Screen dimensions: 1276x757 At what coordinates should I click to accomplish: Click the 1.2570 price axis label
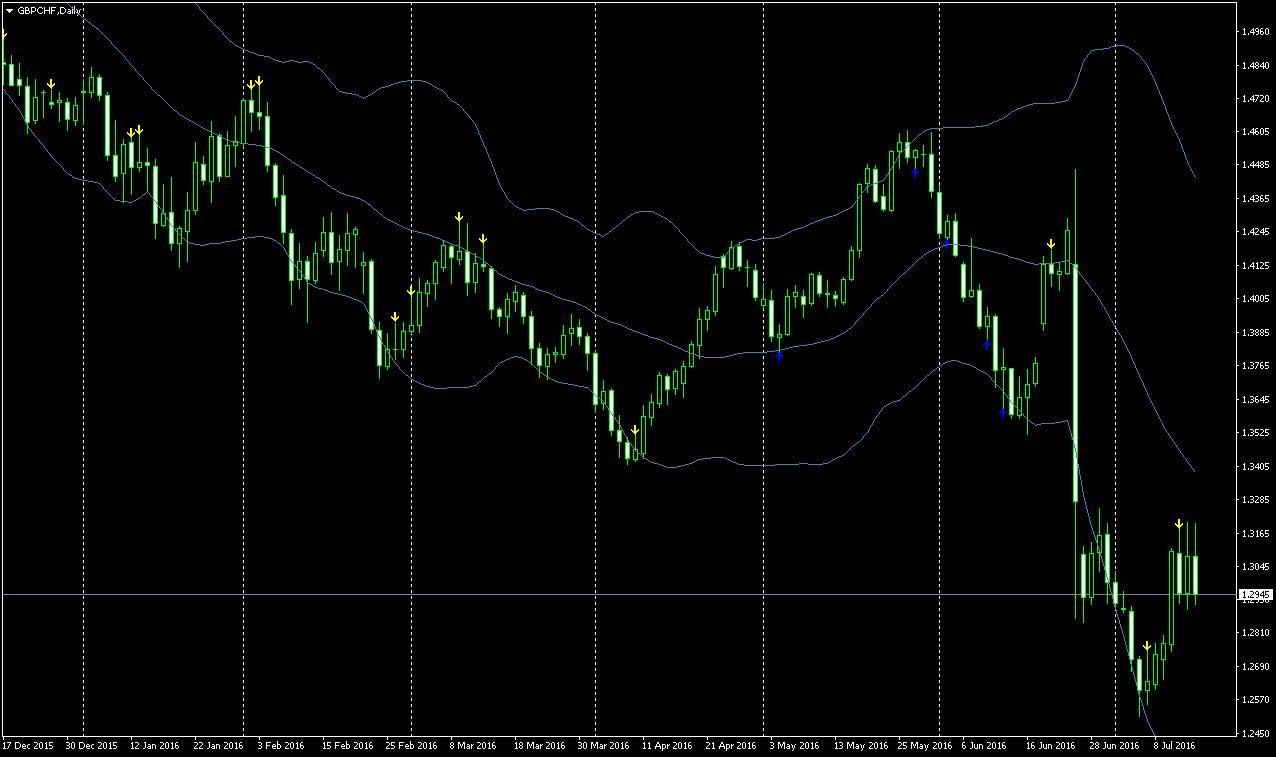(1256, 700)
